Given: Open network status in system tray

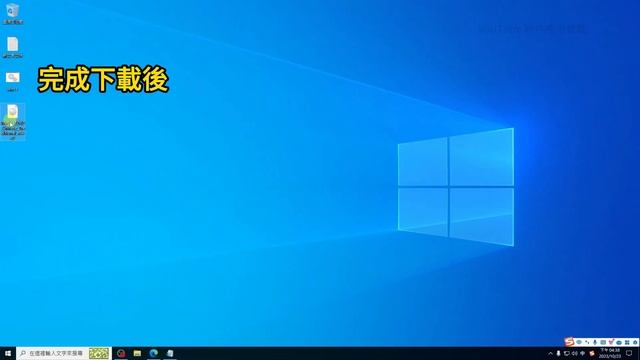Looking at the screenshot, I should coord(567,353).
